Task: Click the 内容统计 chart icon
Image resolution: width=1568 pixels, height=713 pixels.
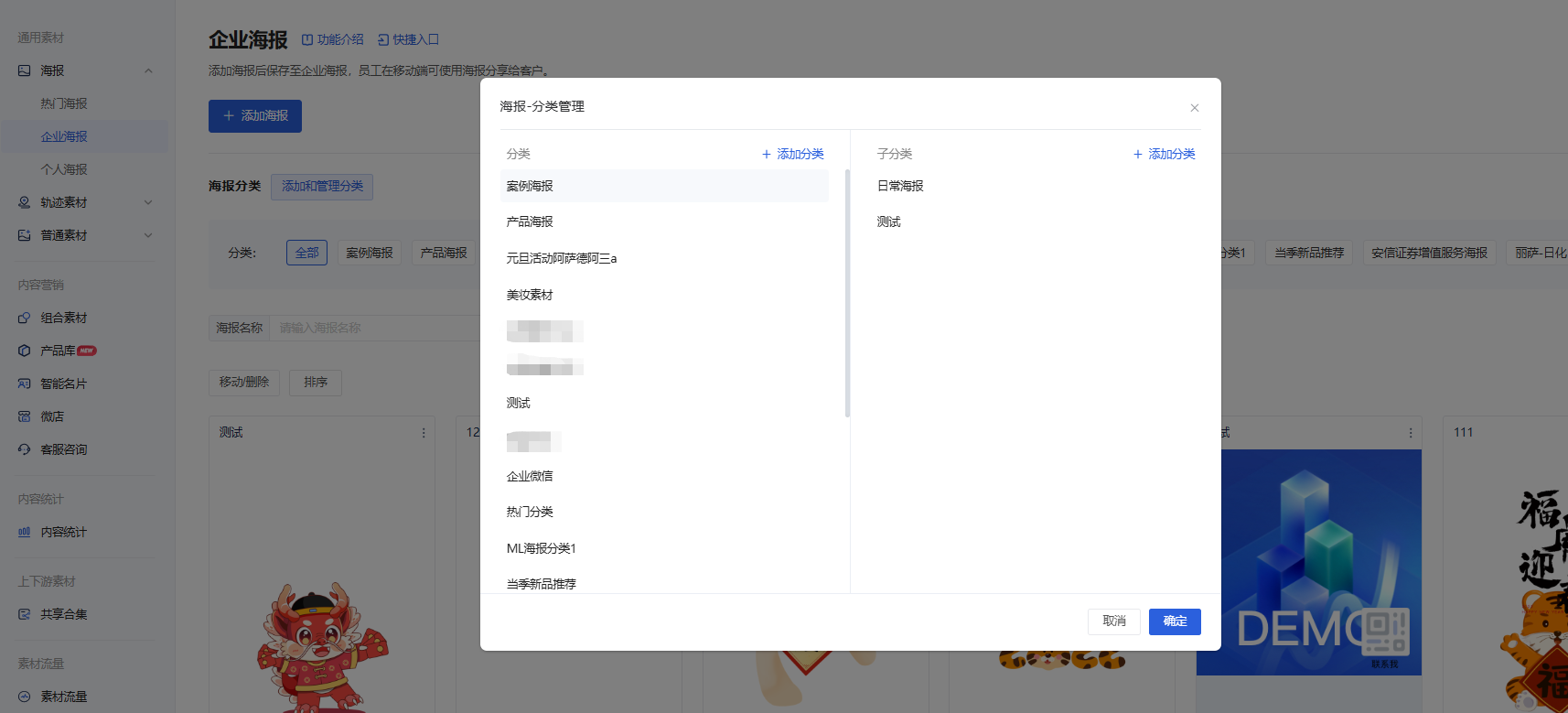Action: pyautogui.click(x=25, y=532)
